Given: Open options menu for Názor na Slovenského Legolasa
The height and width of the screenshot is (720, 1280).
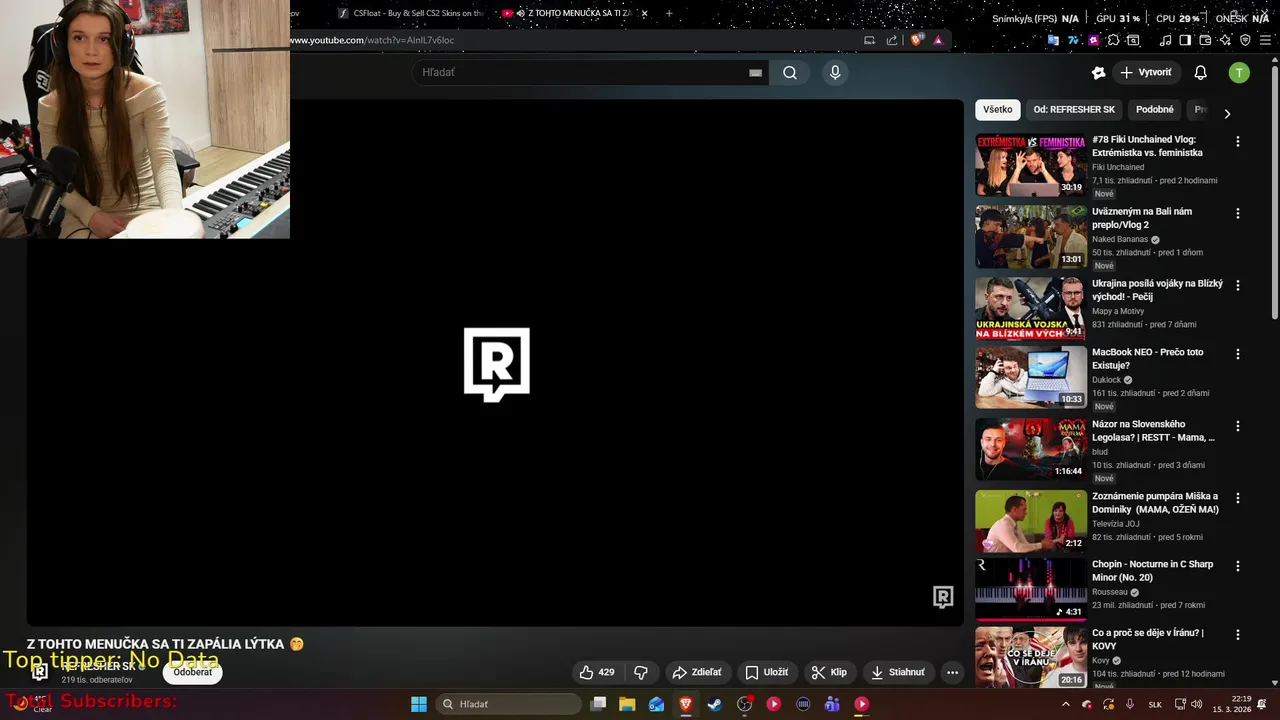Looking at the screenshot, I should click(x=1238, y=426).
